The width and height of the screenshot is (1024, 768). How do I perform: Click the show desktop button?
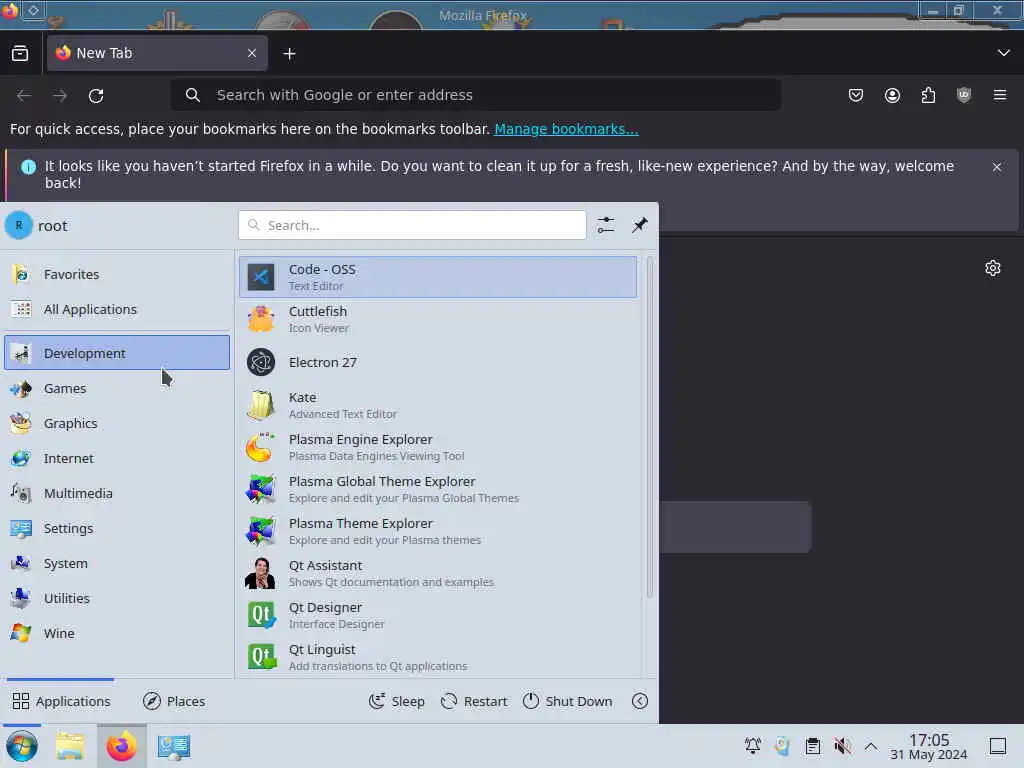click(998, 746)
